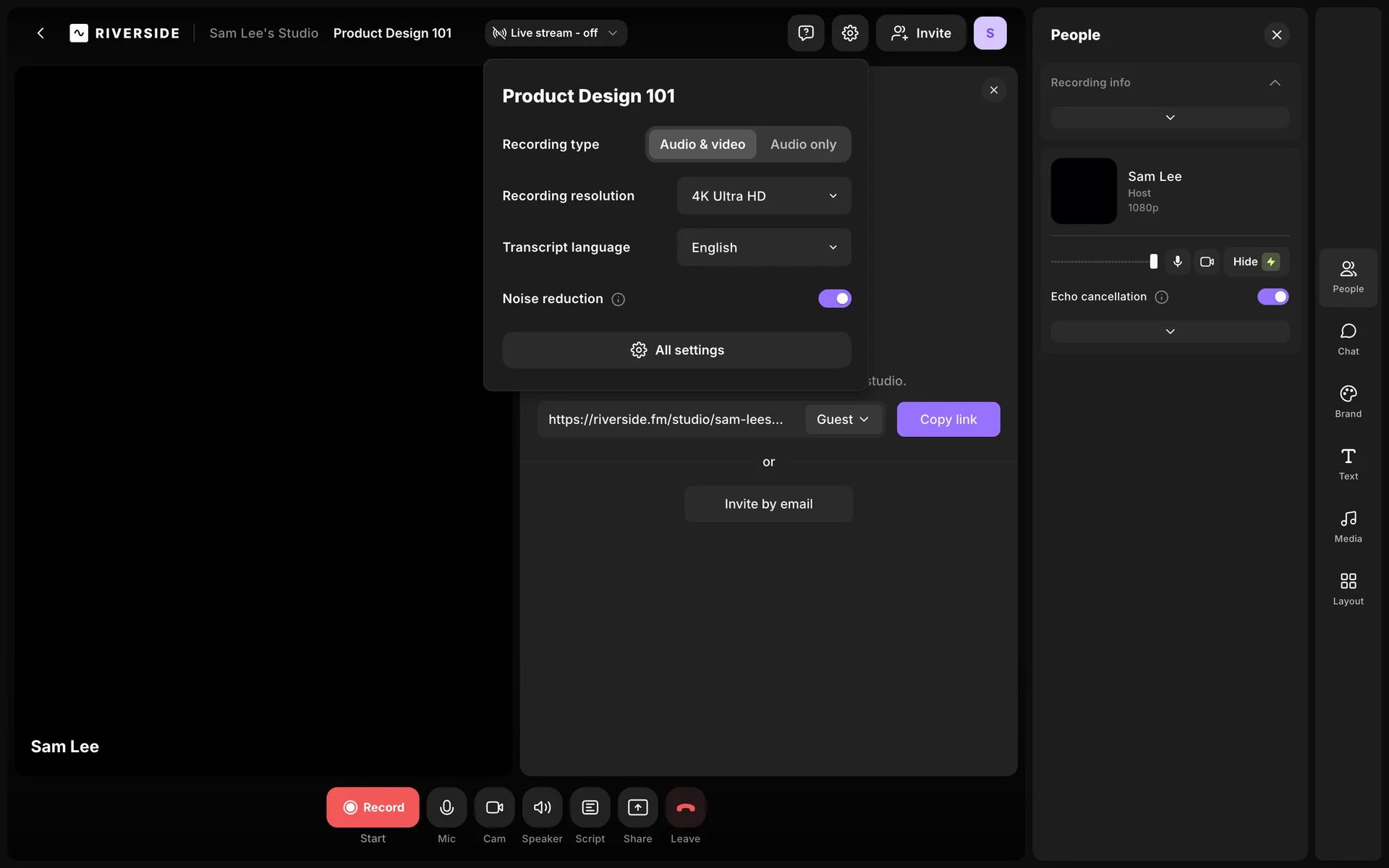Click the Share screen icon
Screen dimensions: 1389x868
coord(637,807)
